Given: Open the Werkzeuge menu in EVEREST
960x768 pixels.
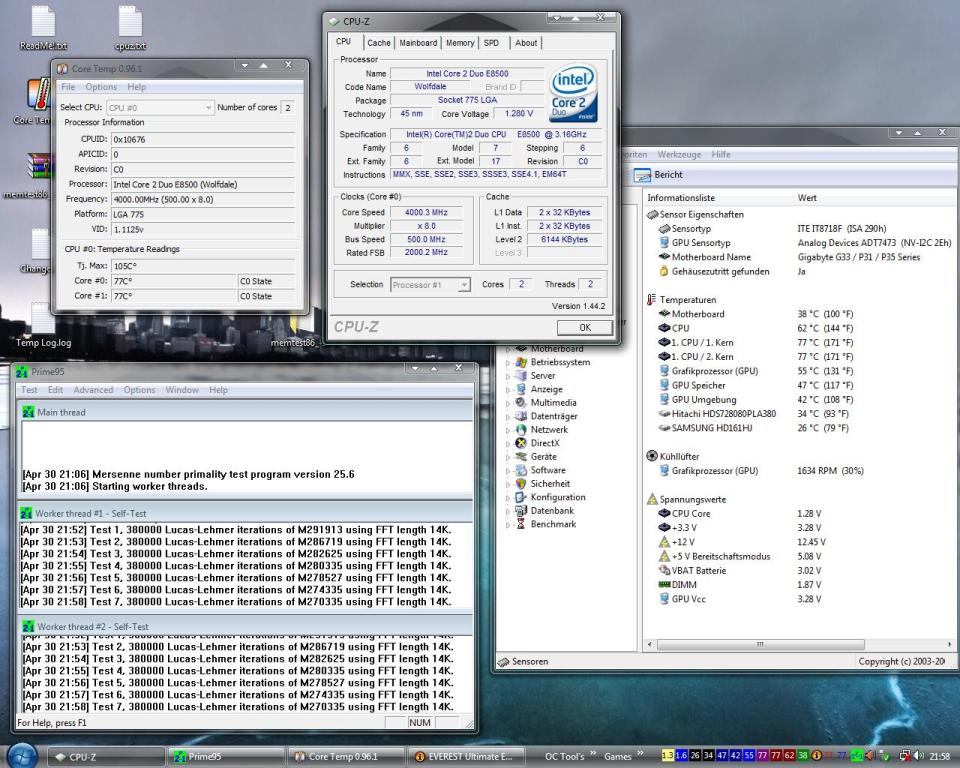Looking at the screenshot, I should (679, 154).
